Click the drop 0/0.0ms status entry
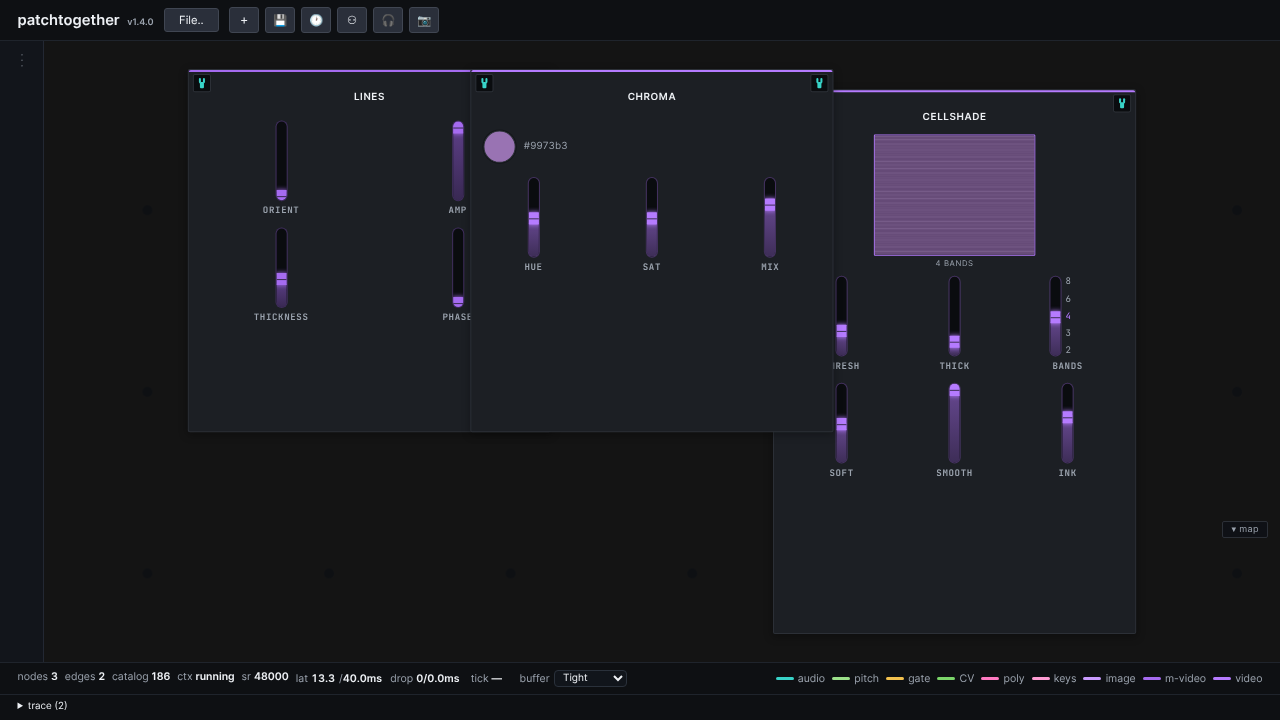Screen dimensions: 1280x720 coord(425,678)
